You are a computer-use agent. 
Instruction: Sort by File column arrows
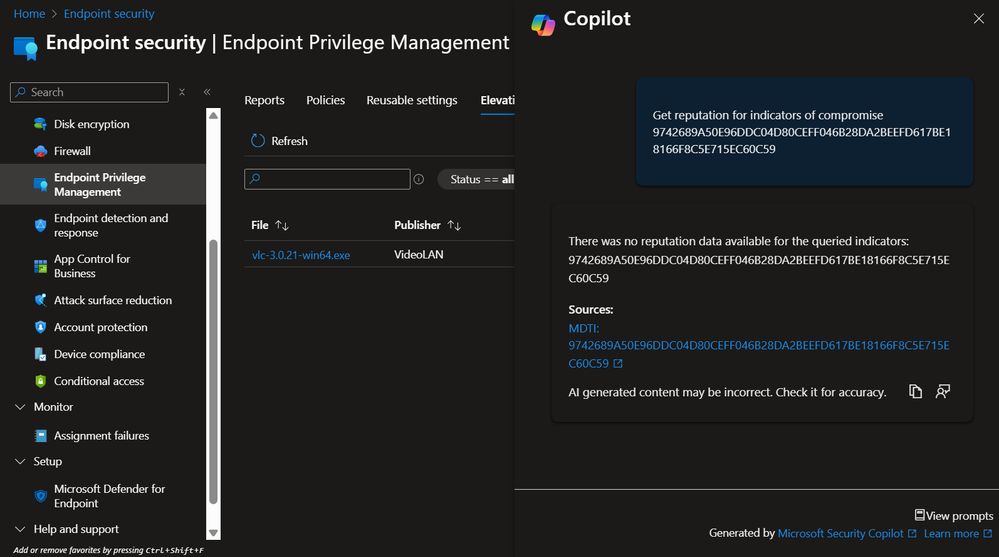point(282,225)
